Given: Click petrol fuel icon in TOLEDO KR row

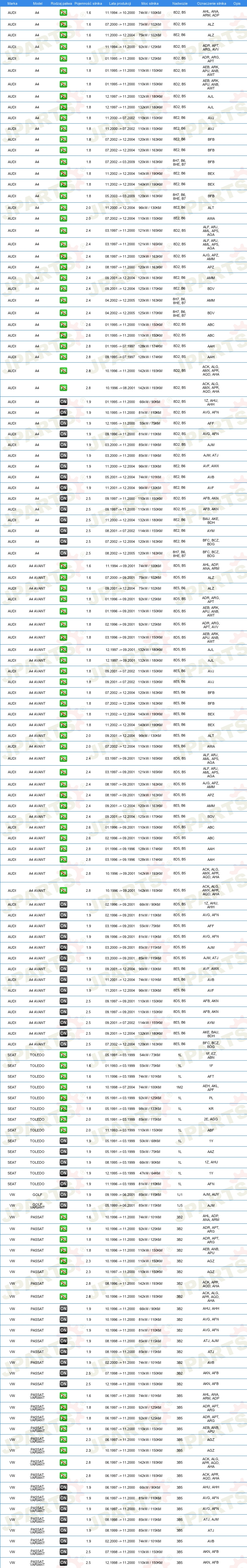Looking at the screenshot, I should click(63, 1109).
